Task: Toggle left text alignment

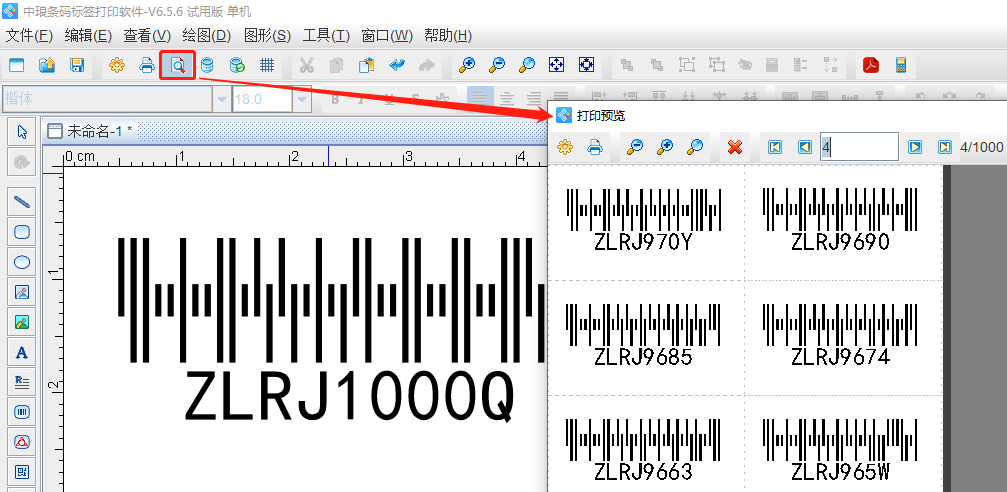Action: [x=480, y=99]
